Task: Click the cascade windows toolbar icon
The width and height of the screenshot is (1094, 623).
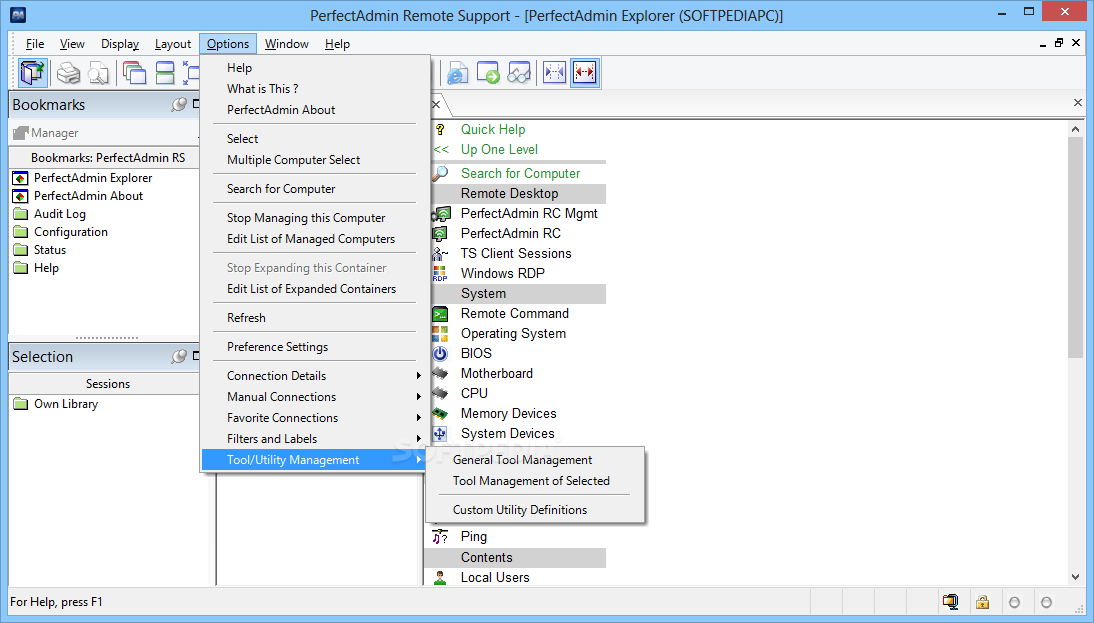Action: coord(134,73)
